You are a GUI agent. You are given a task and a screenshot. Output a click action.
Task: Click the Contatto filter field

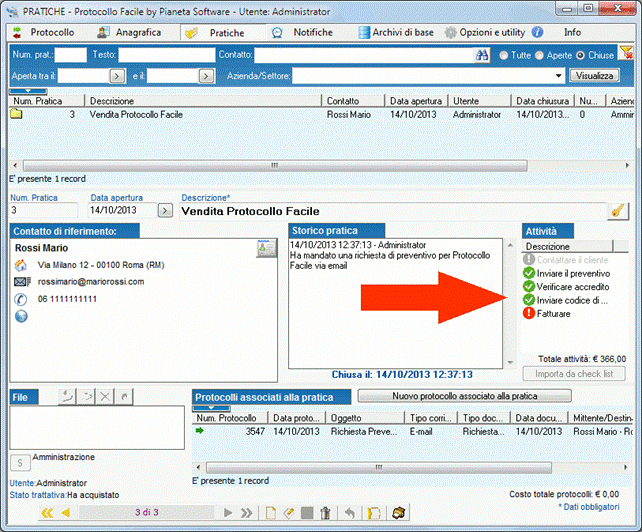pyautogui.click(x=364, y=55)
